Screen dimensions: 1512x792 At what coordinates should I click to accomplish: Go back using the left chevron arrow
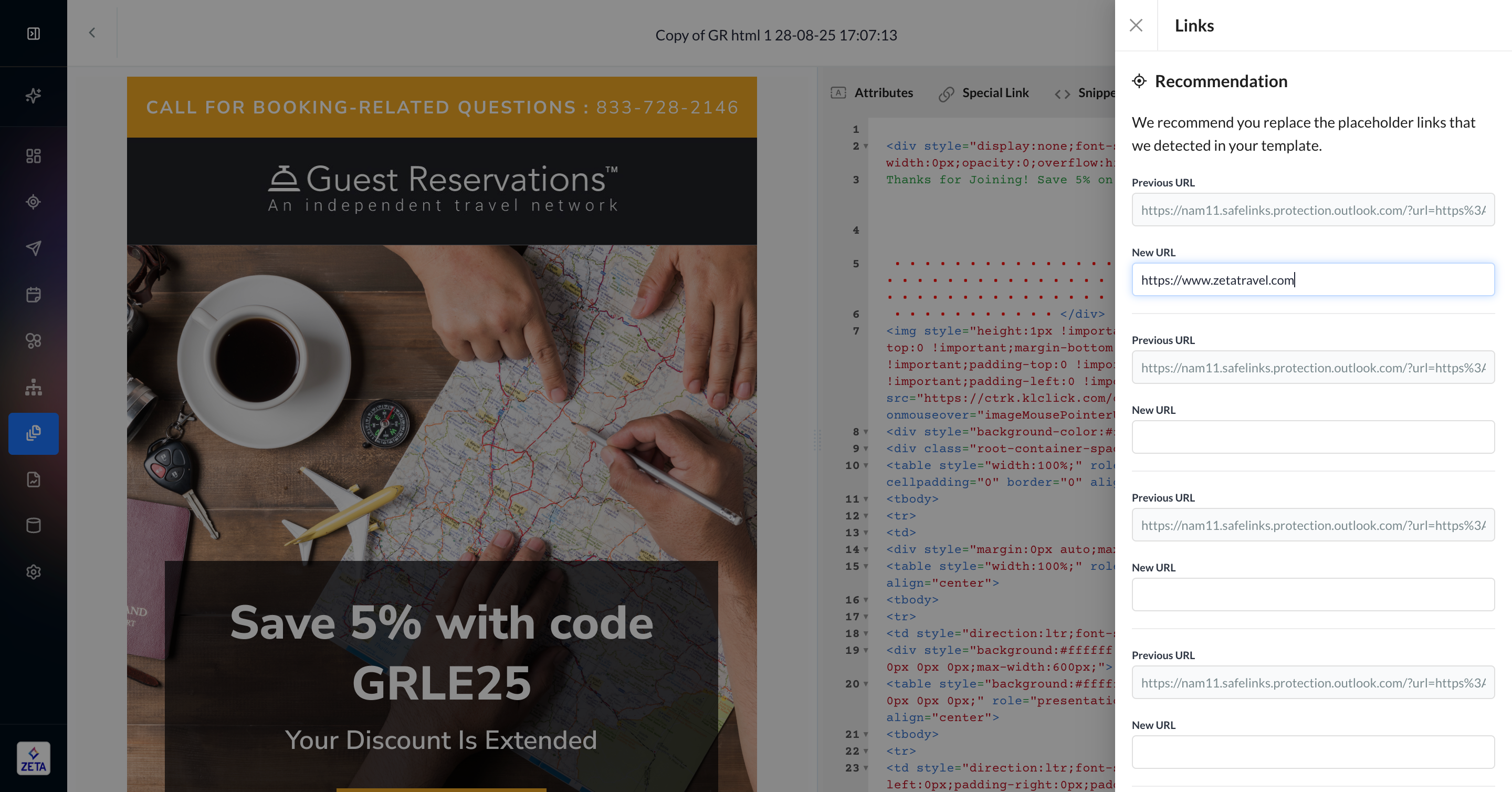(92, 33)
